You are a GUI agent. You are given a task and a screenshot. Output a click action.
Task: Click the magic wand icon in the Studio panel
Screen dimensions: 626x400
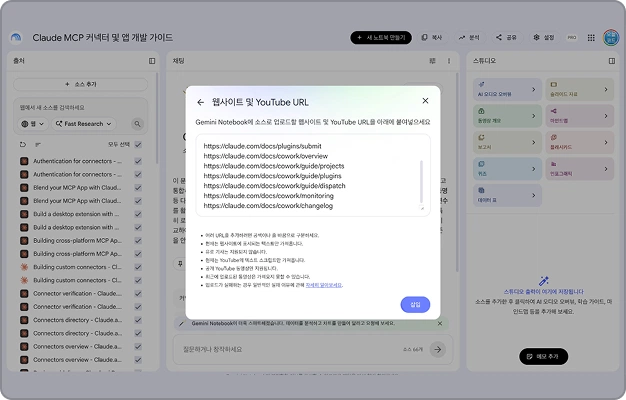click(544, 281)
